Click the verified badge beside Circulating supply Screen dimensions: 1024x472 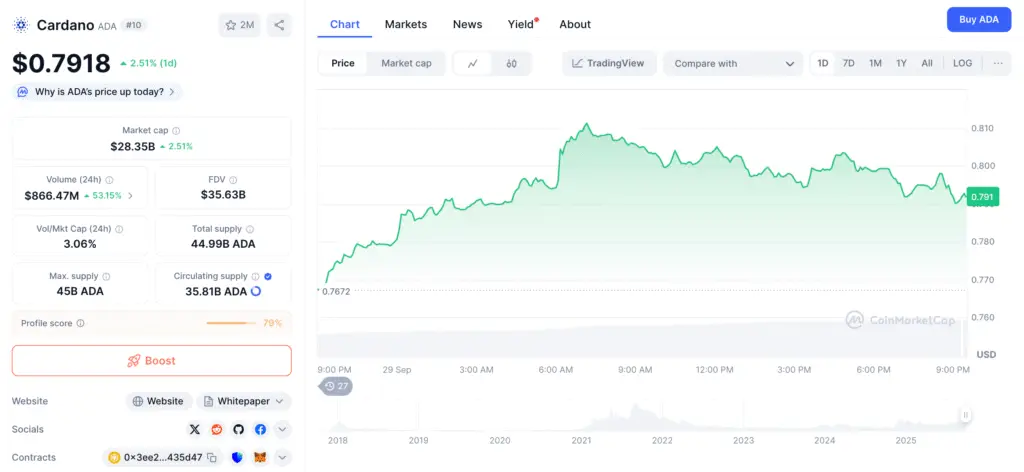pos(268,276)
